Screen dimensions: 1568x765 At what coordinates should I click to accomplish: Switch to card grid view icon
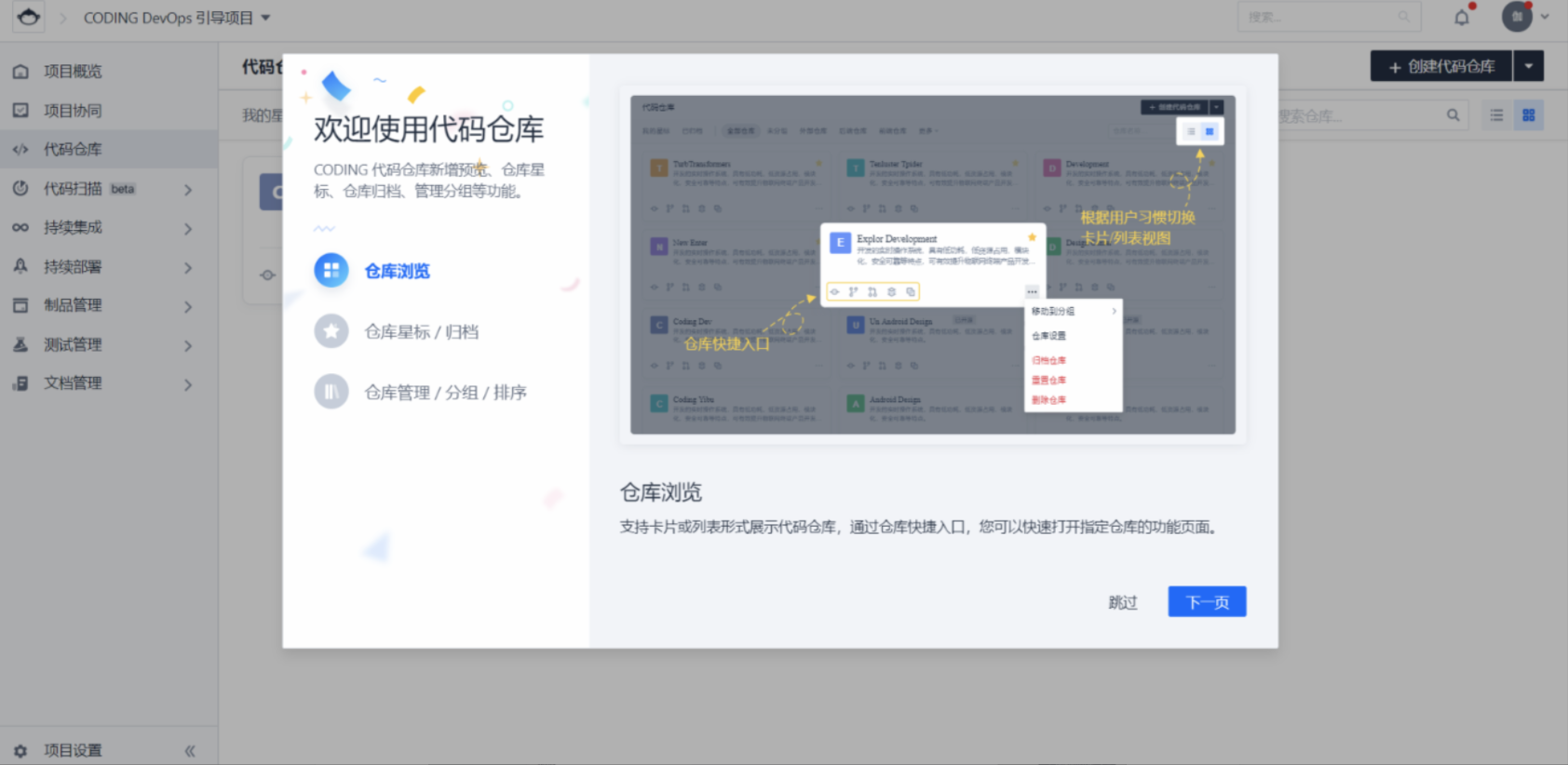(1529, 115)
